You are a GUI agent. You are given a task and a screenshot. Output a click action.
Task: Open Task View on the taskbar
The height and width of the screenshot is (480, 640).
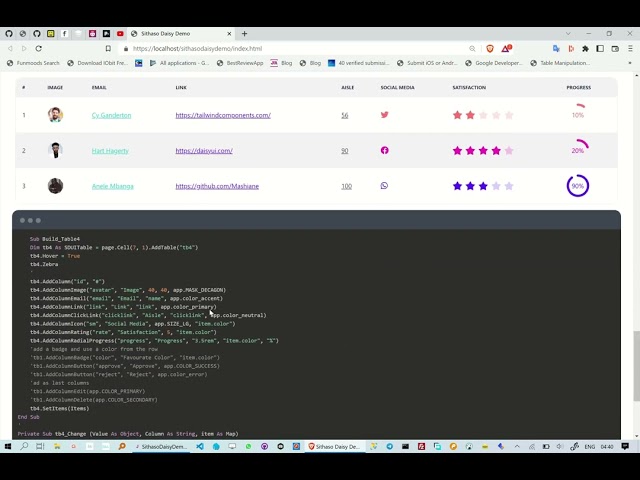(40, 447)
